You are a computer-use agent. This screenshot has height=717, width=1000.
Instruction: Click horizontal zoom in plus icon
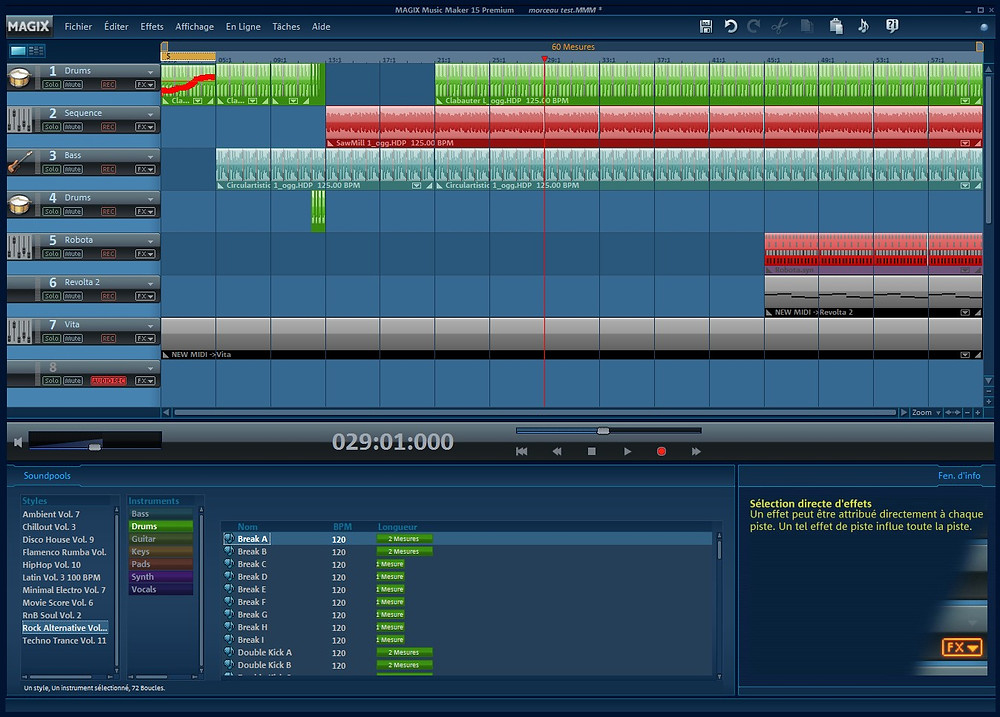click(978, 413)
